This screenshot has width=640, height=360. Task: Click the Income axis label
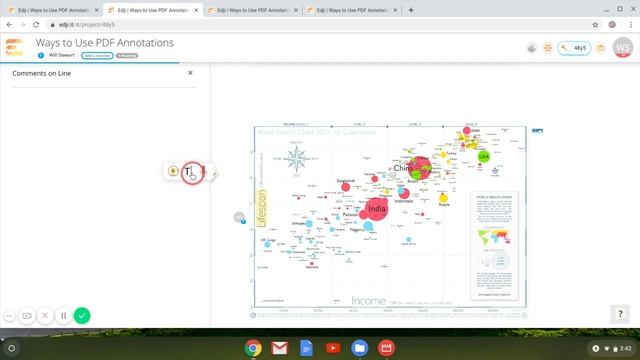click(368, 301)
